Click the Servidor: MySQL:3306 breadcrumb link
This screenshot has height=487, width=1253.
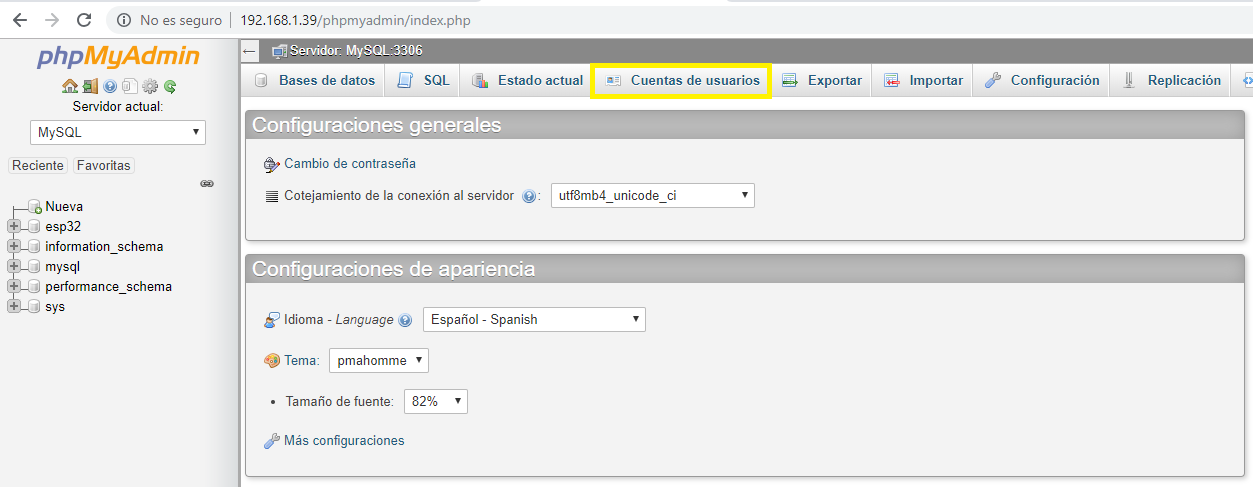(356, 51)
